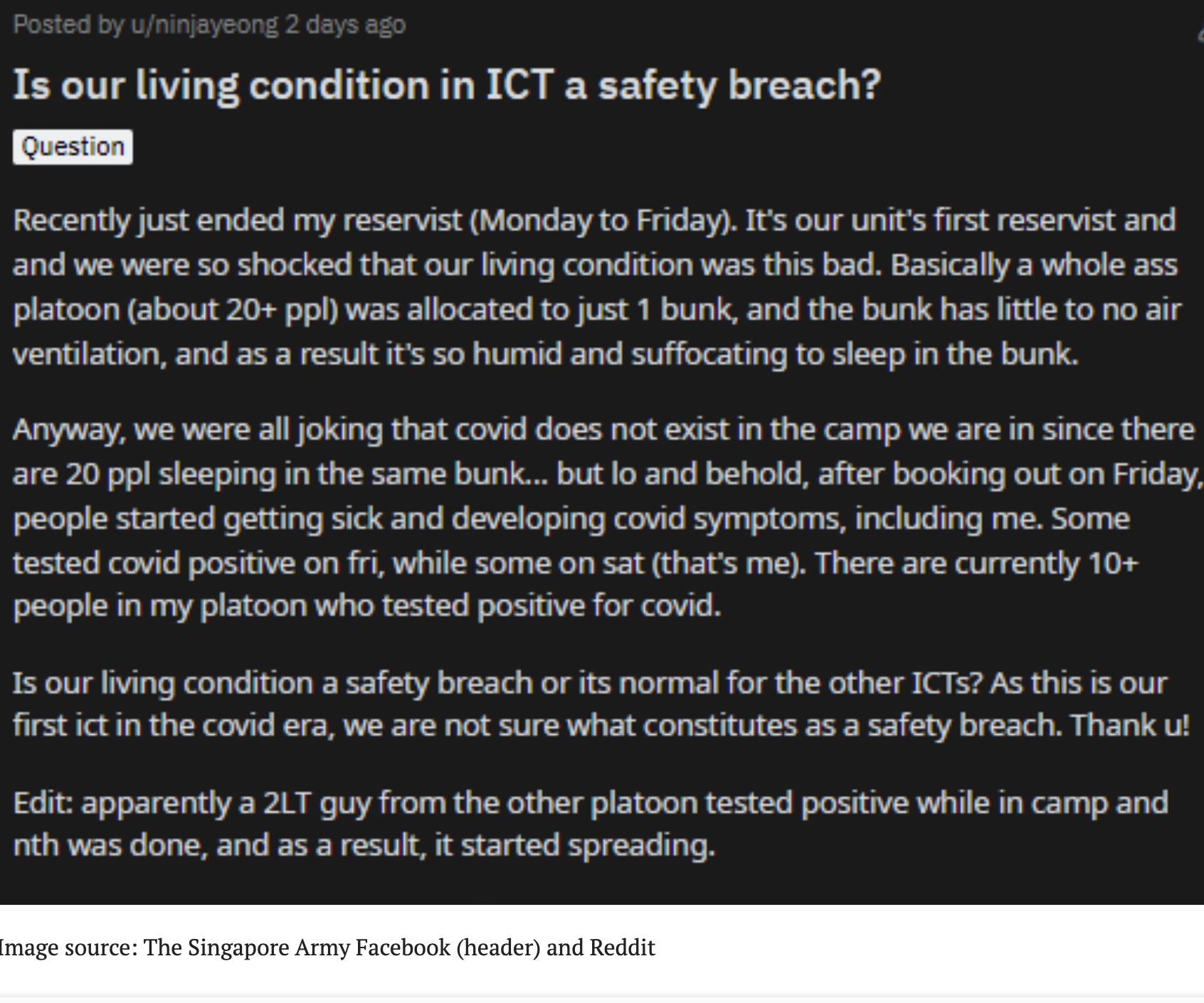Click the word "ICT" in the post title
Image resolution: width=1204 pixels, height=1003 pixels.
[x=519, y=85]
